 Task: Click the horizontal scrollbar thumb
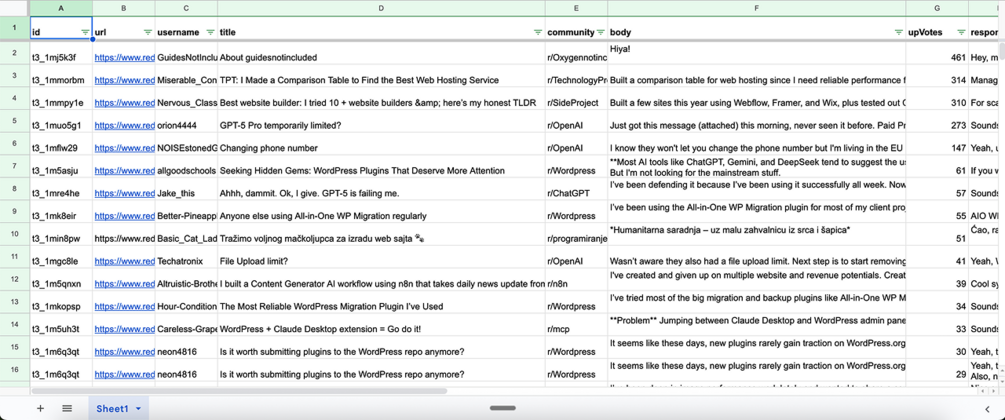coord(239,390)
